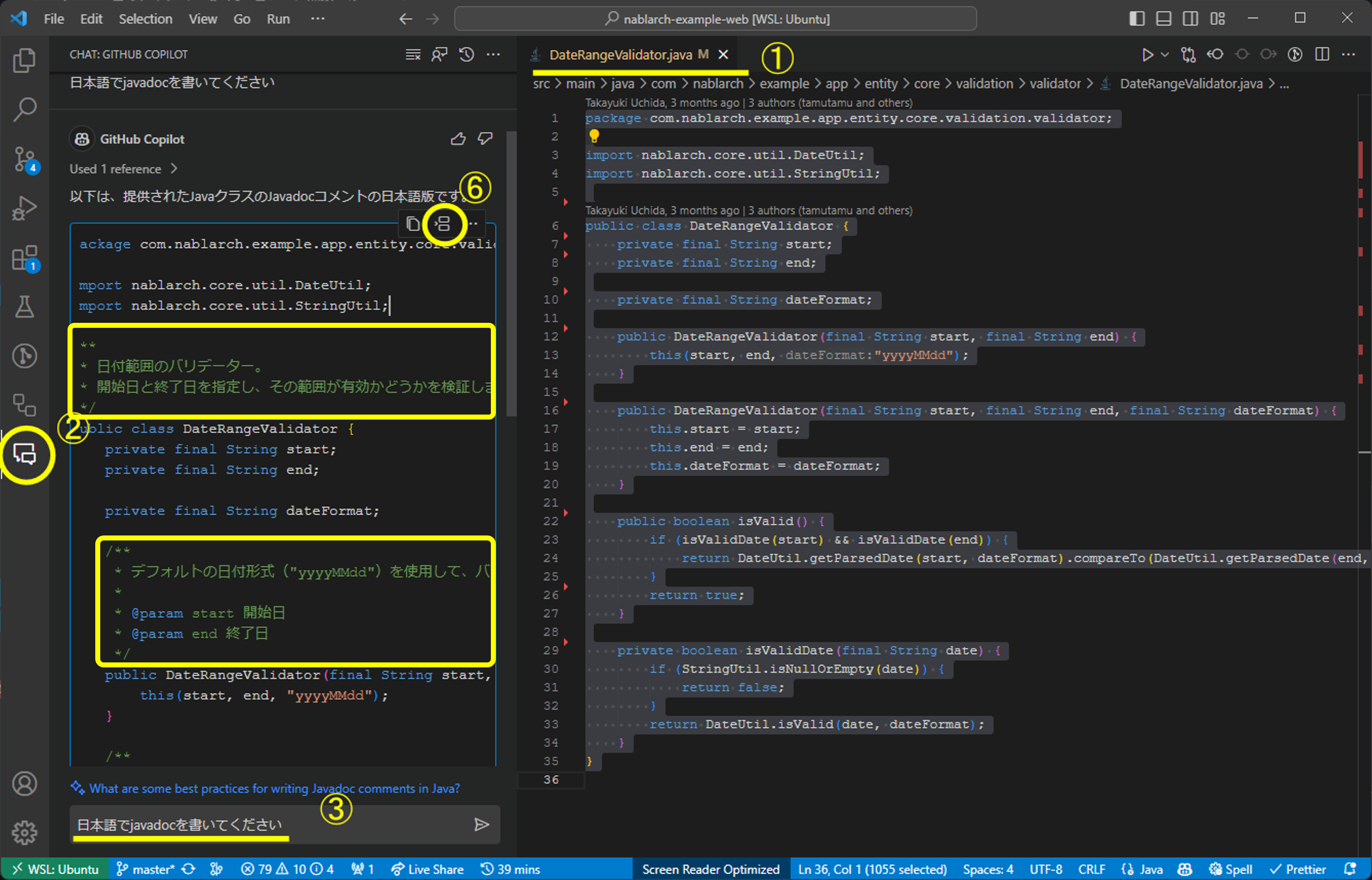The width and height of the screenshot is (1372, 880).
Task: Open WSL: Ubuntu remote menu
Action: coord(55,869)
